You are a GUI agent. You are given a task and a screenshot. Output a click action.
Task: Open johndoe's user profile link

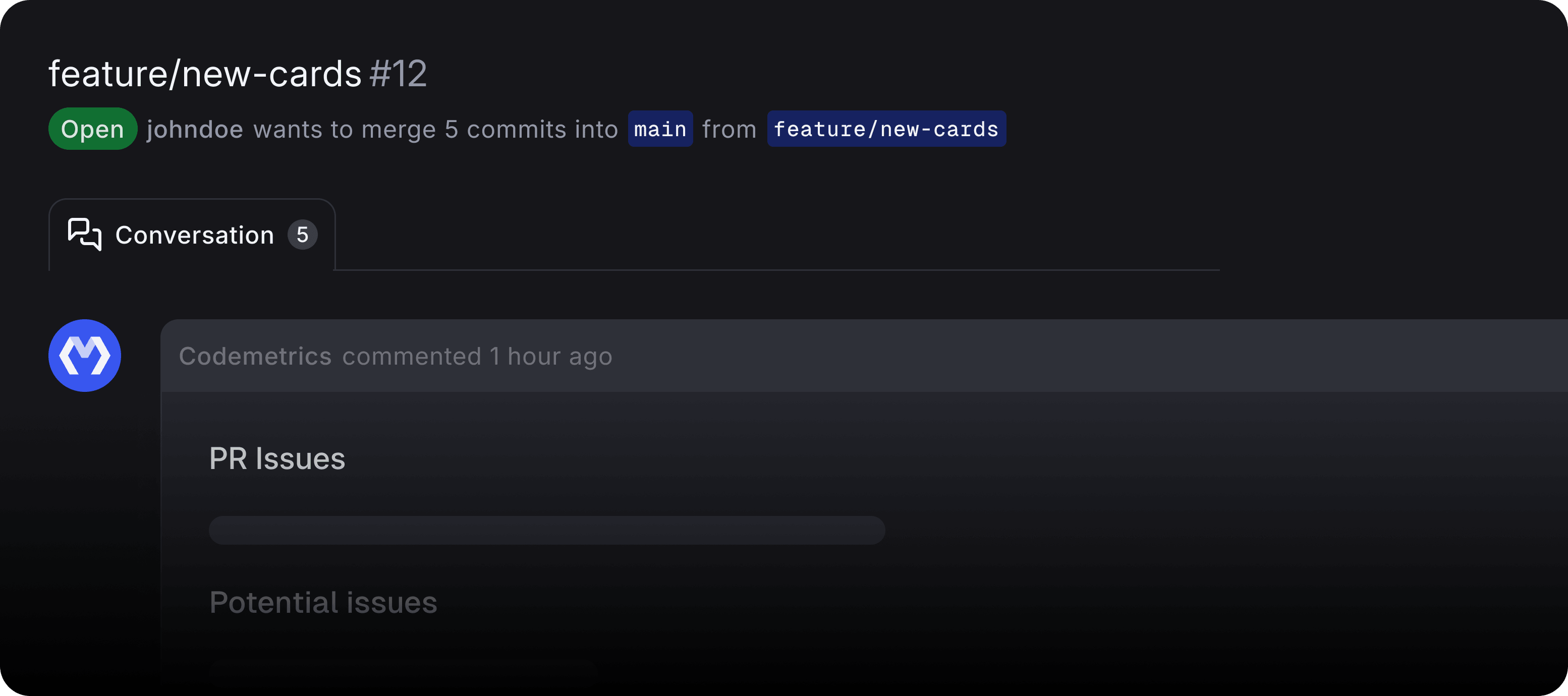coord(194,129)
